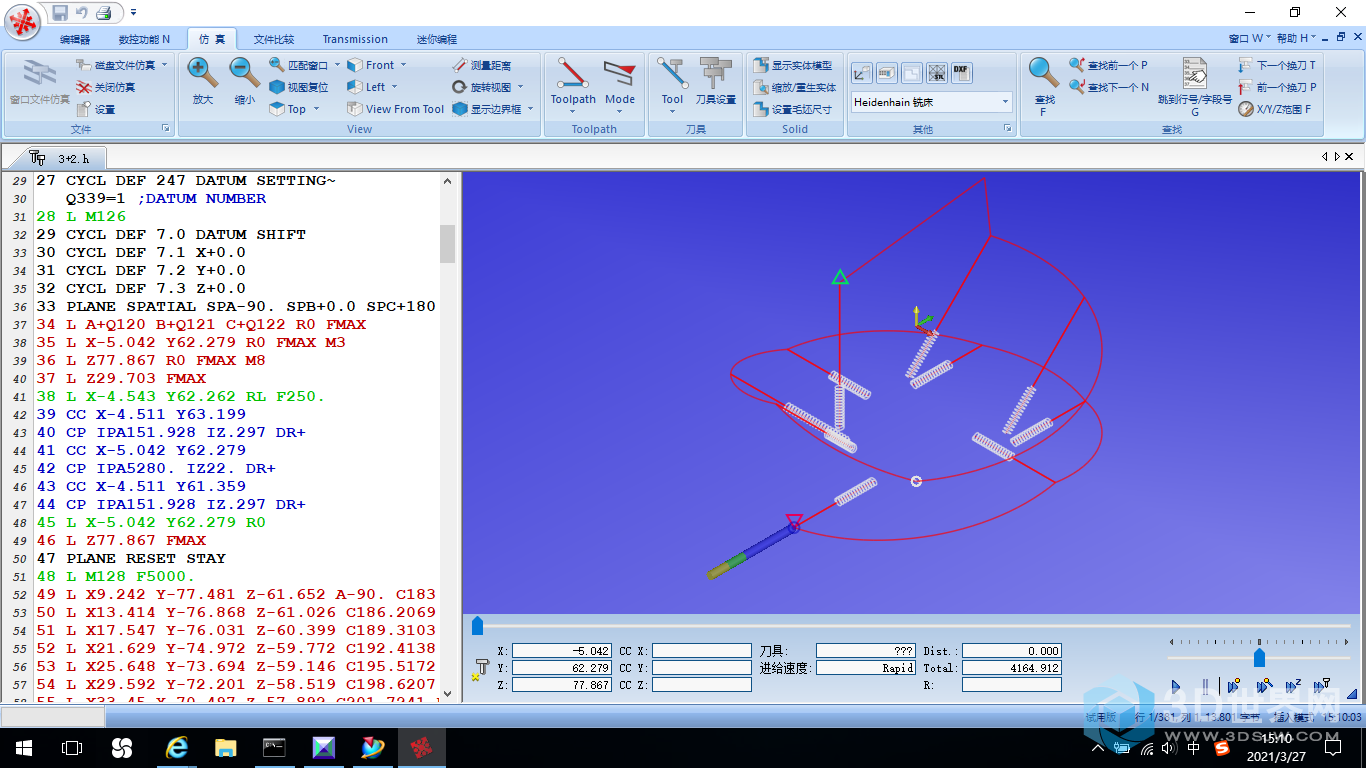Open the Toolpath dropdown button

tap(573, 84)
